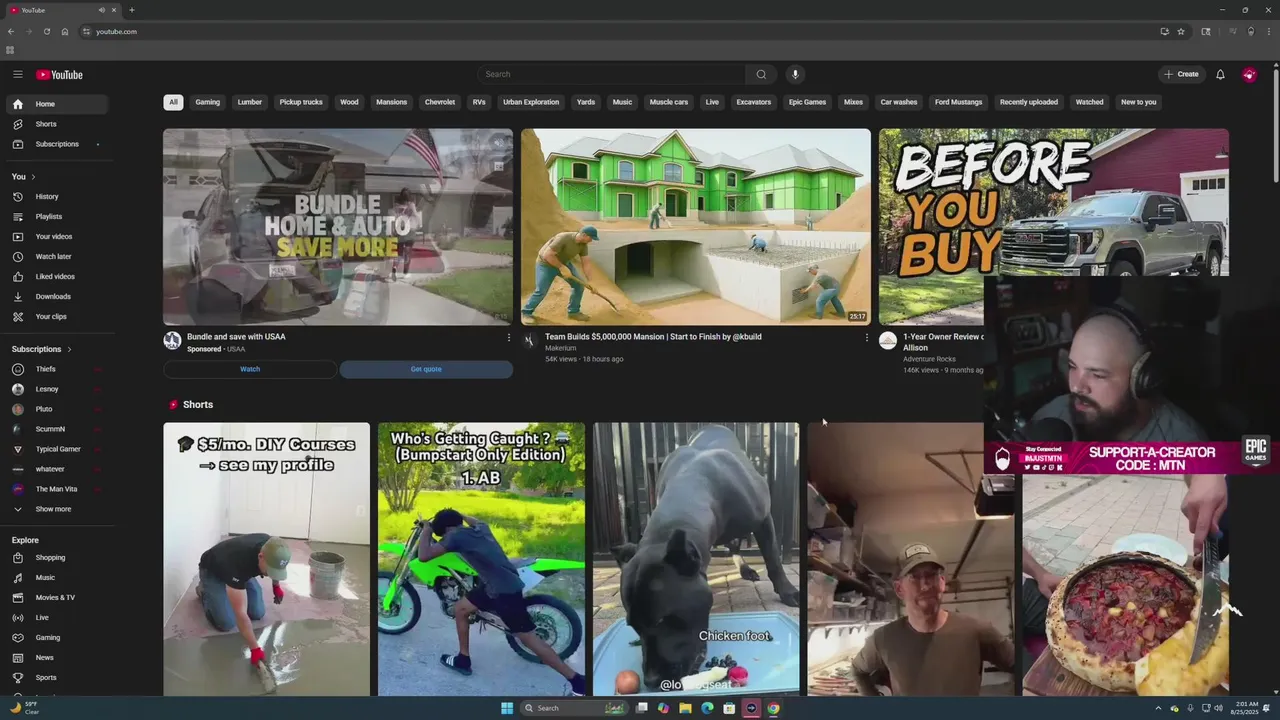This screenshot has height=720, width=1280.
Task: Open Liked videos in the sidebar
Action: [56, 277]
